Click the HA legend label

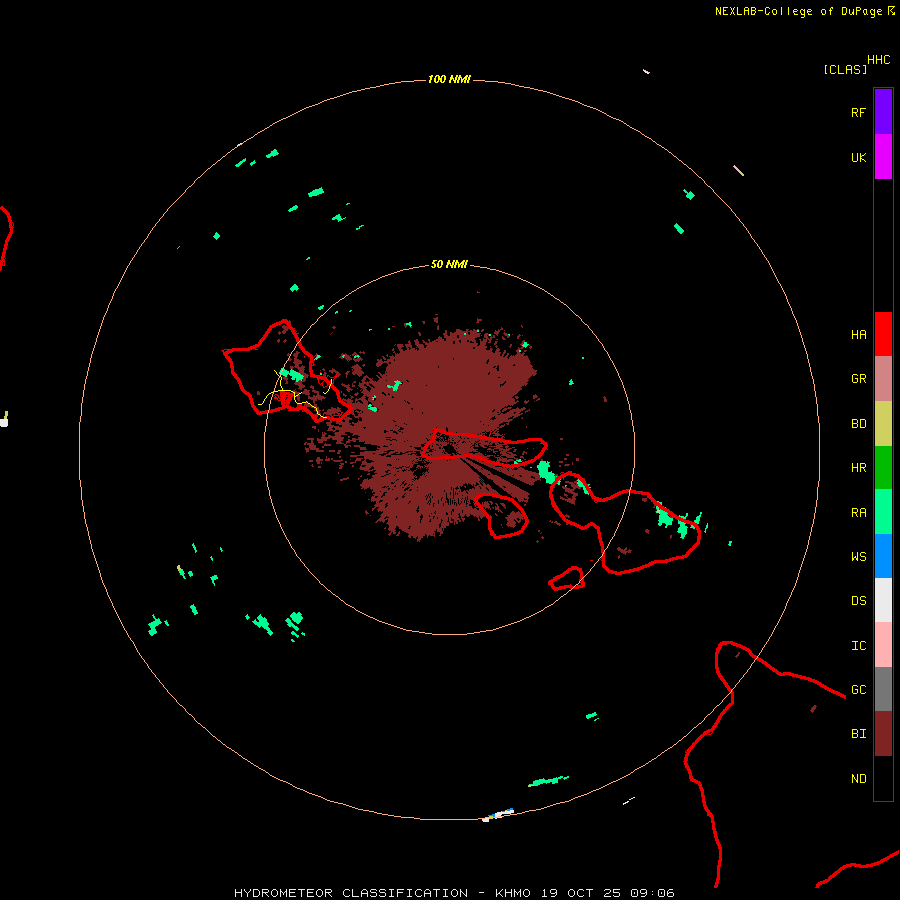858,335
